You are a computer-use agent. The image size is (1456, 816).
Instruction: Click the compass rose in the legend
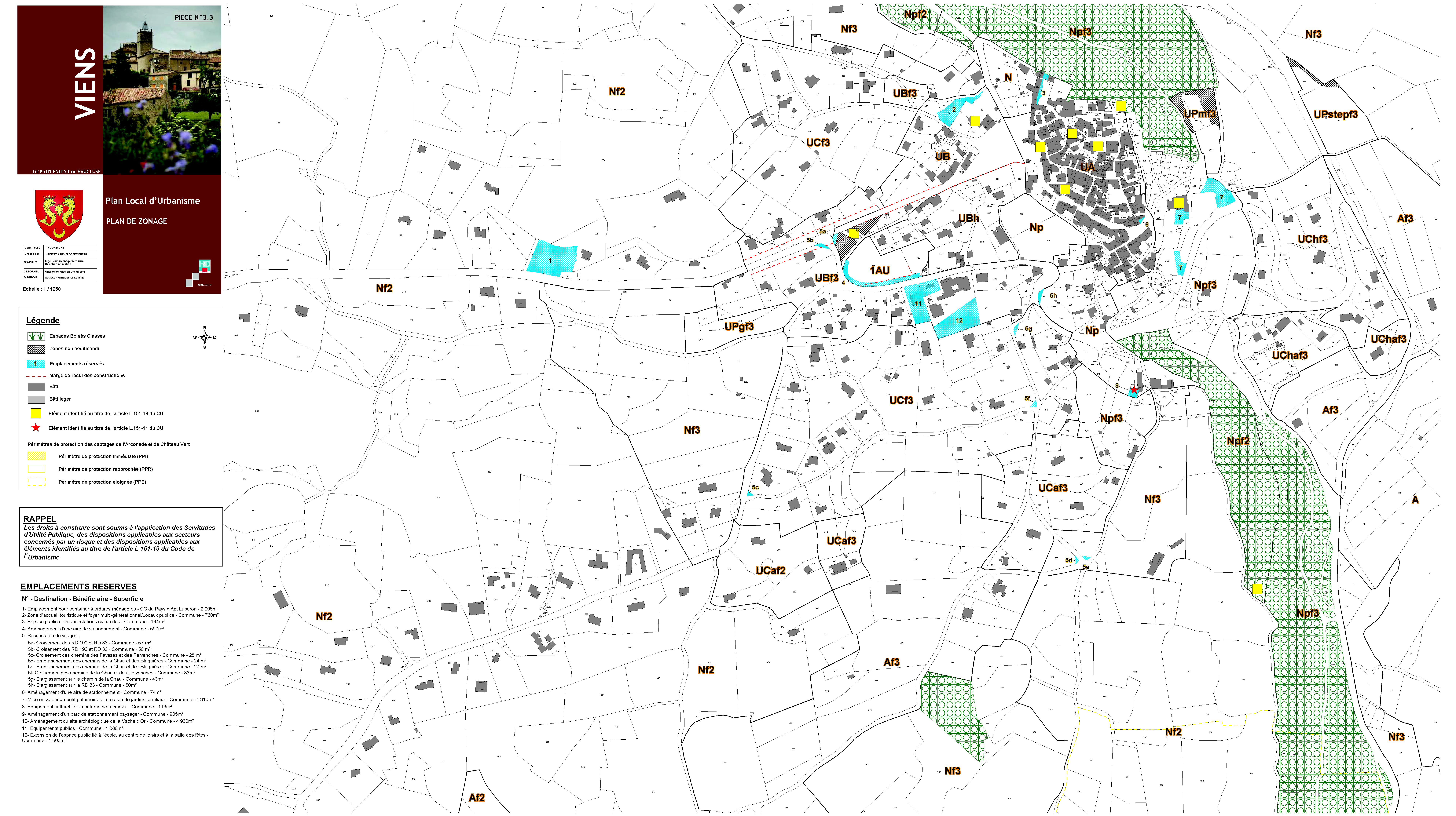[x=205, y=337]
